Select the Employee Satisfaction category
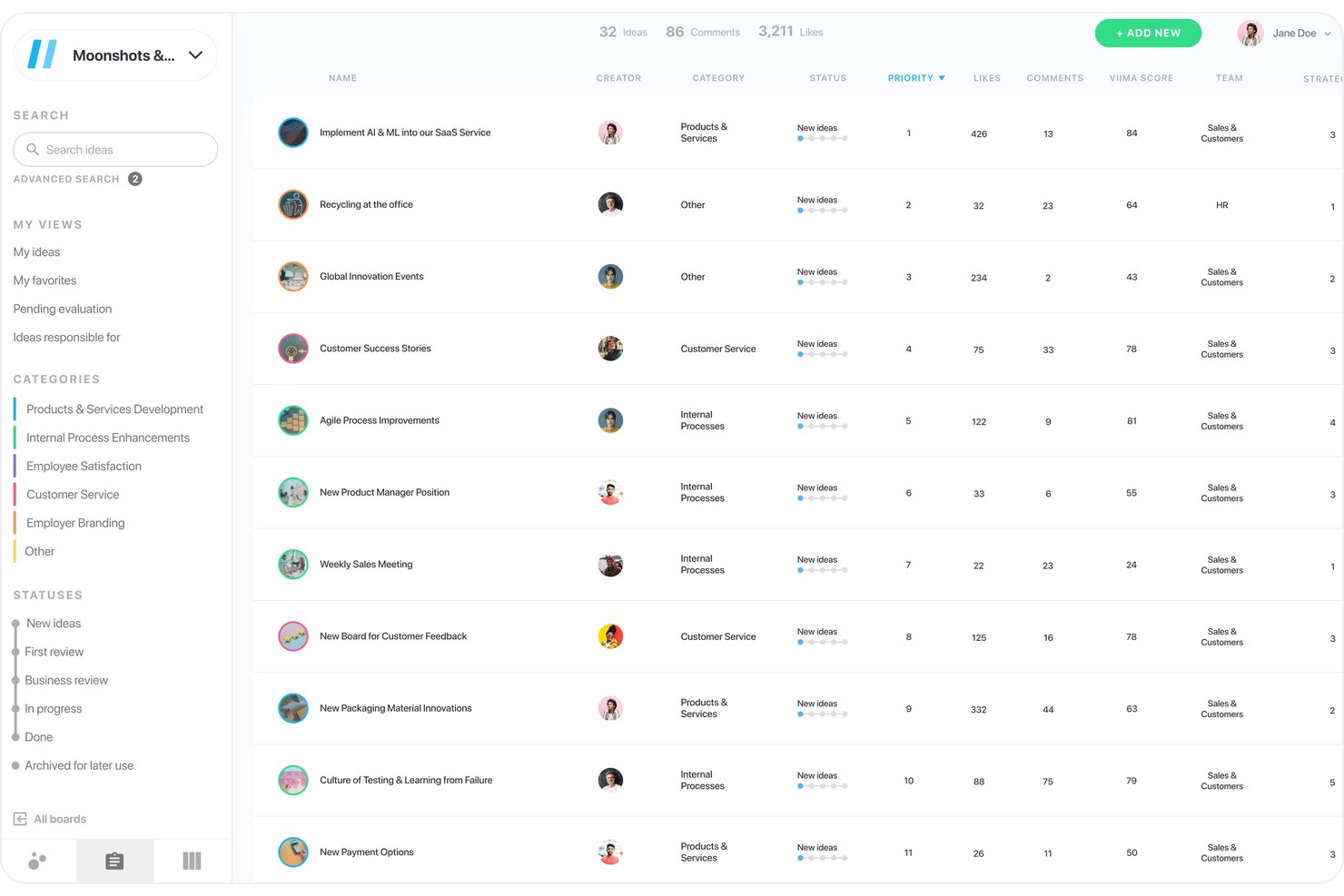The height and width of the screenshot is (896, 1344). point(84,466)
